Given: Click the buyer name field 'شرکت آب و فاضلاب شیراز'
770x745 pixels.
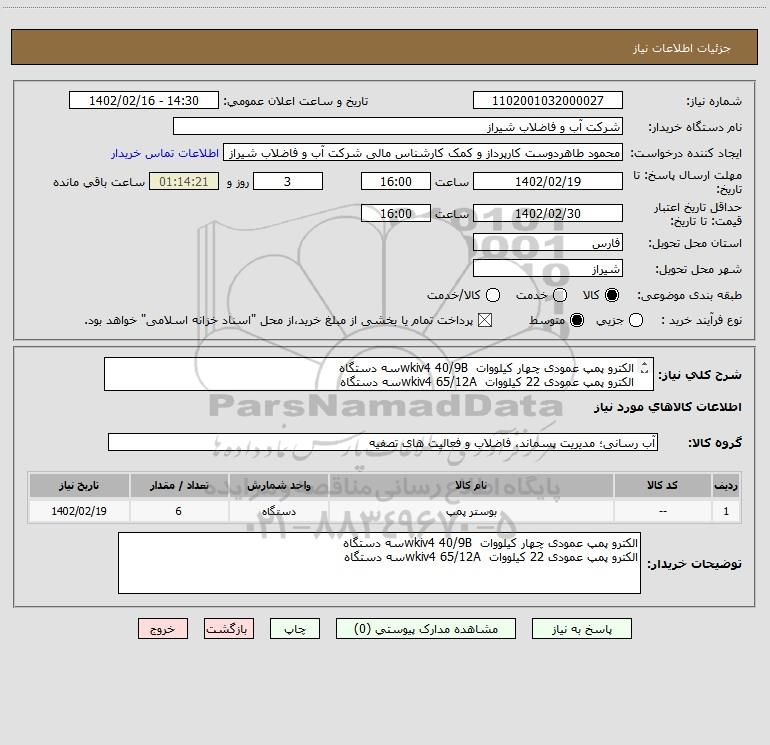Looking at the screenshot, I should pyautogui.click(x=398, y=126).
